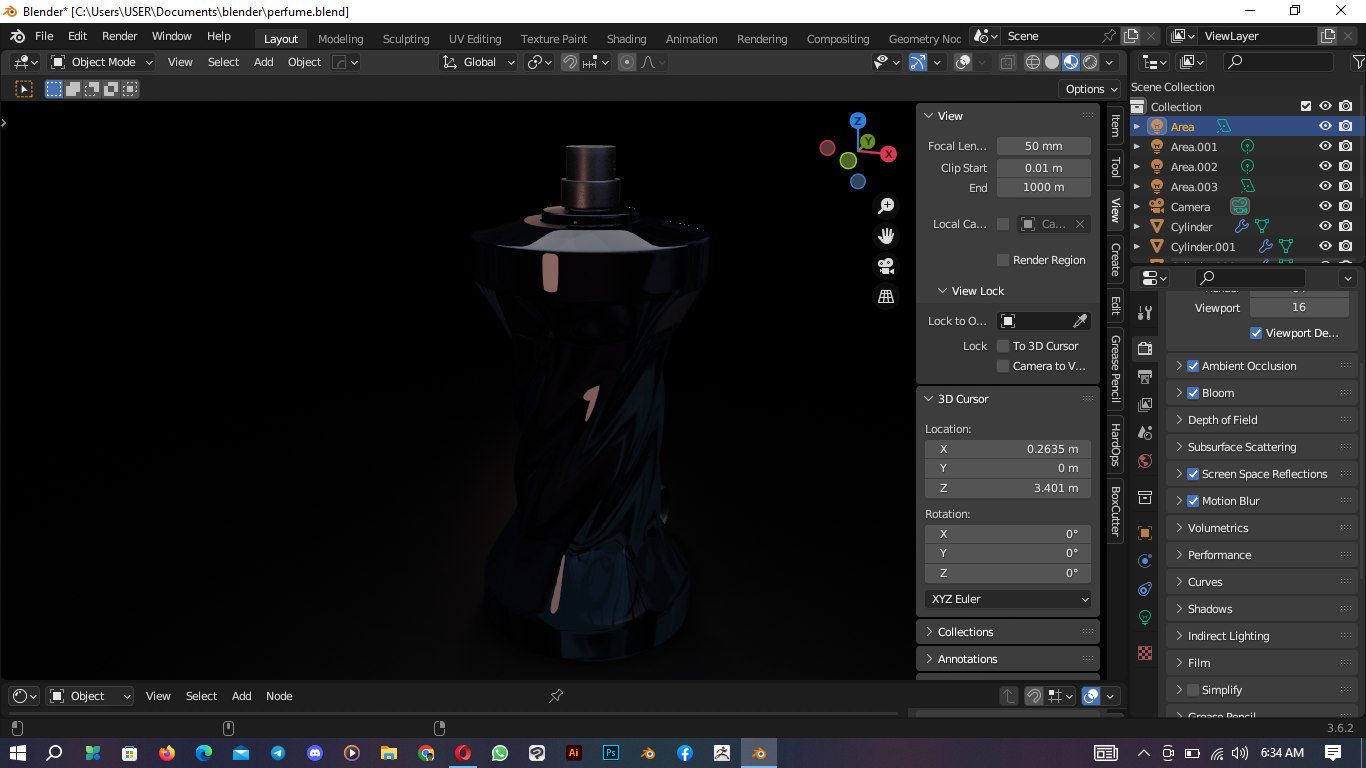Screen dimensions: 1366x768
Task: Select the tweak select tool icon
Action: click(24, 89)
